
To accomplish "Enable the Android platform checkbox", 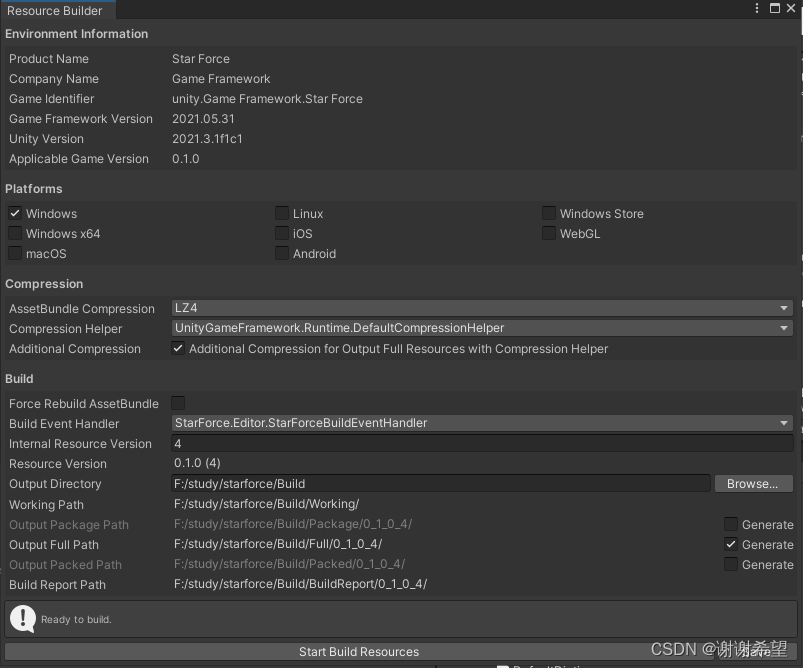I will pyautogui.click(x=282, y=253).
